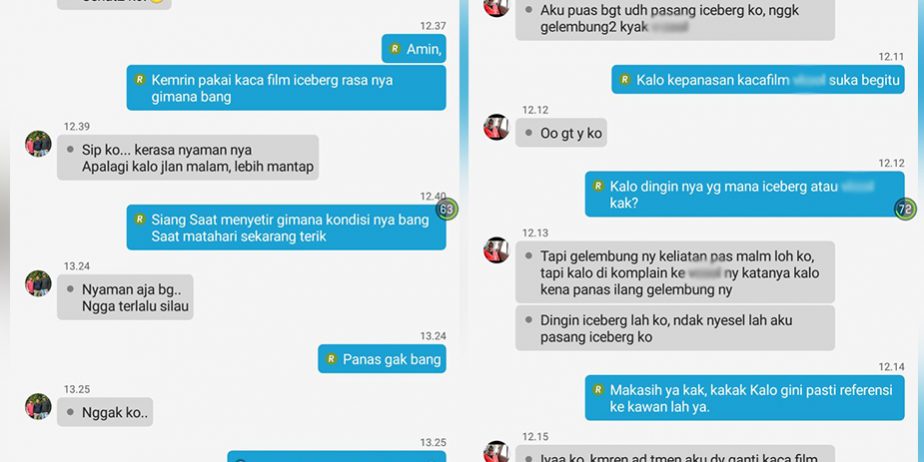Click the round badge showing 72
The width and height of the screenshot is (924, 462).
pyautogui.click(x=905, y=209)
